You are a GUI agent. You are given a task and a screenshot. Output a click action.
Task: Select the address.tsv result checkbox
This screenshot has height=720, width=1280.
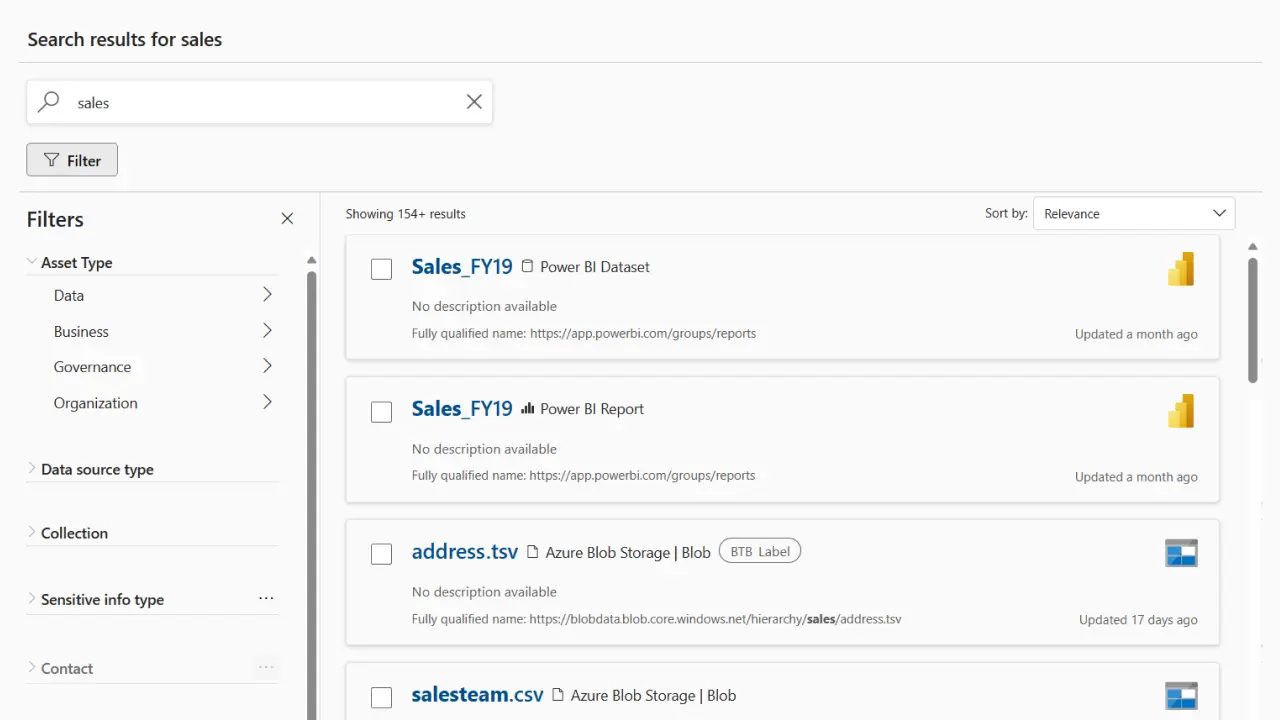click(x=381, y=554)
